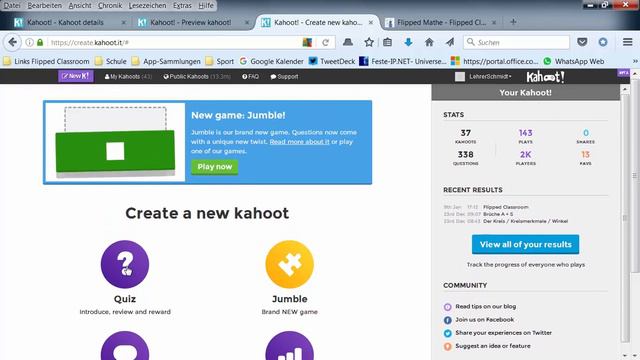Viewport: 640px width, 360px height.
Task: Click the Survey bar chart icon
Action: pos(289,346)
